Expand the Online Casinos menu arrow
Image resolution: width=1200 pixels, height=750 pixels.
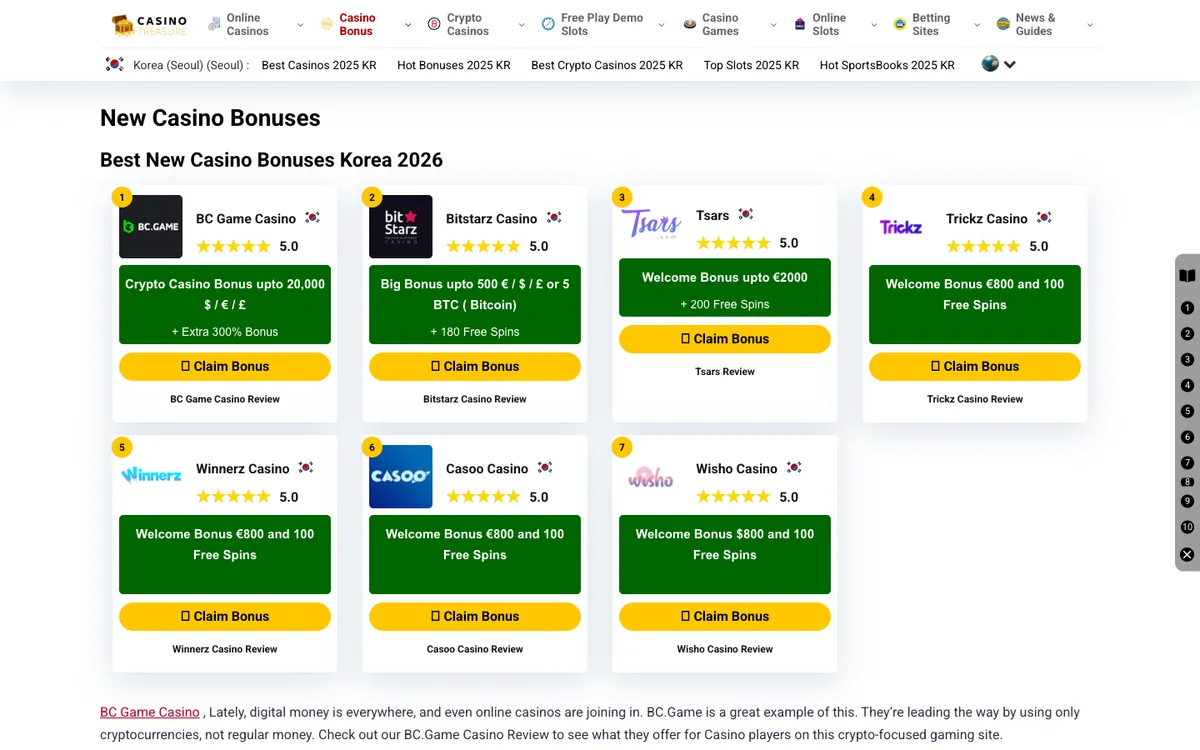pyautogui.click(x=301, y=25)
